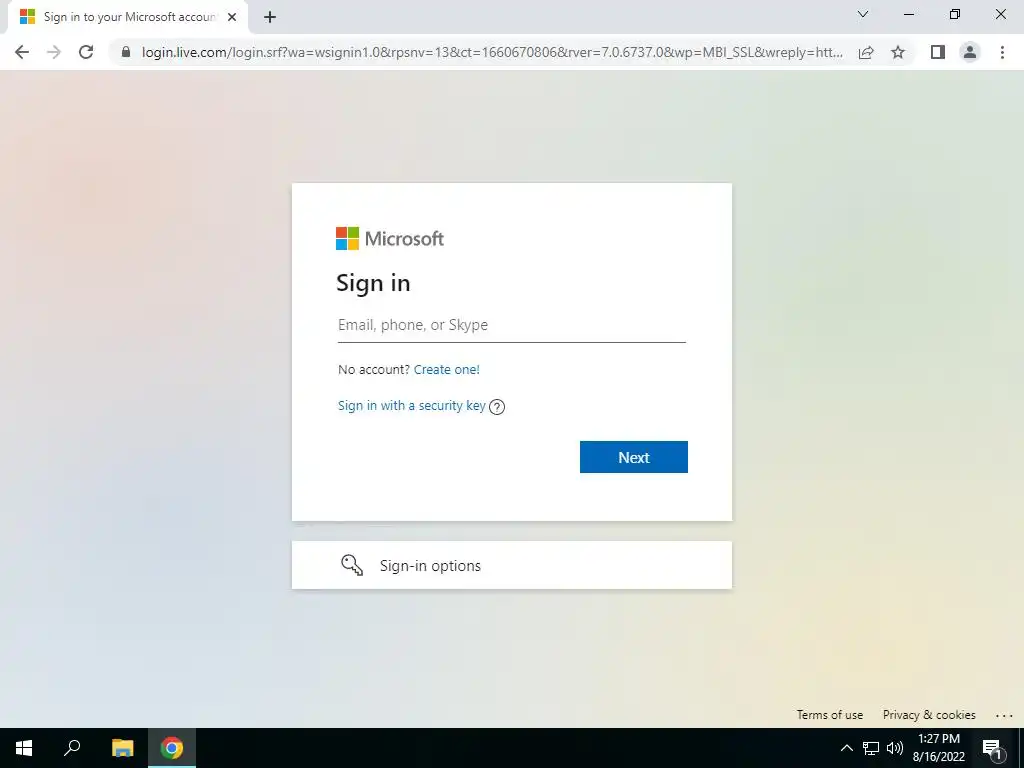The width and height of the screenshot is (1024, 768).
Task: Click the address bar URL
Action: (x=492, y=52)
